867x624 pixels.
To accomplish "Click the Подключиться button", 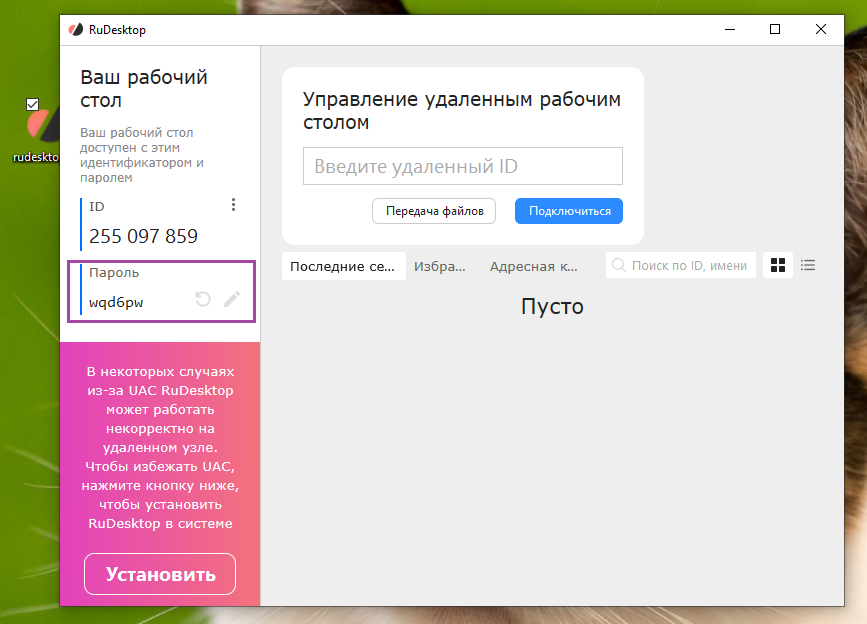I will point(569,211).
